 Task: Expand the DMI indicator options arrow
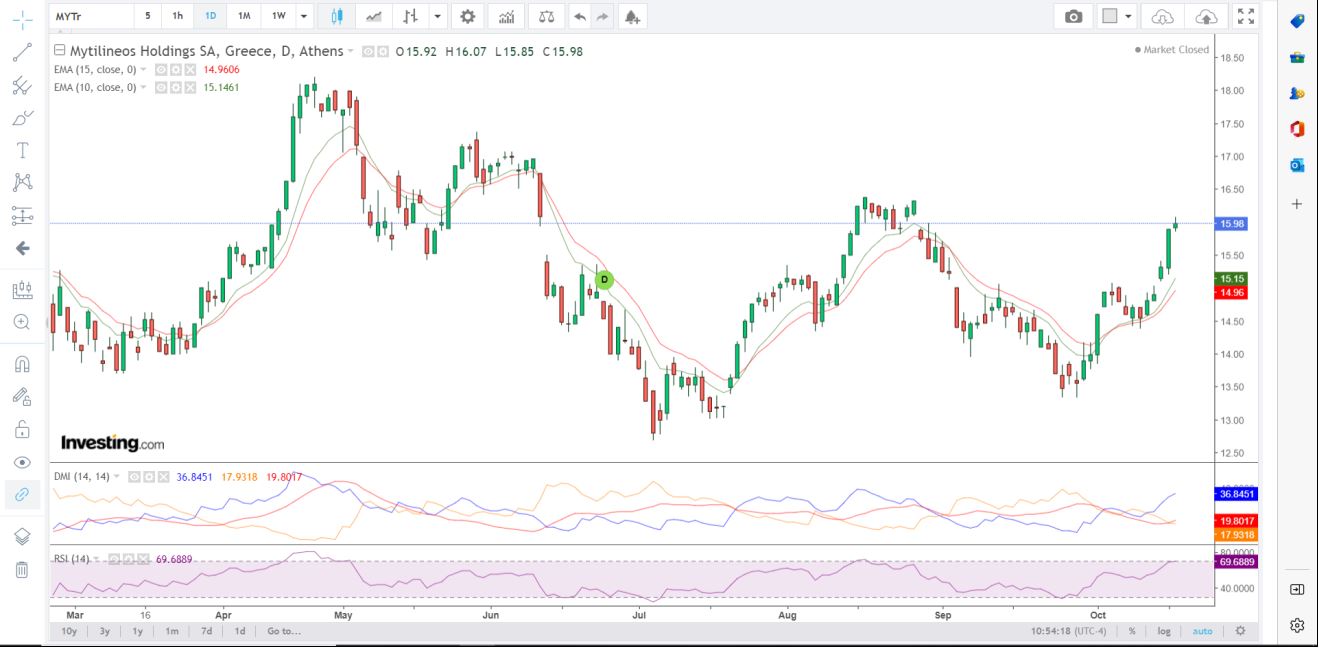[117, 477]
